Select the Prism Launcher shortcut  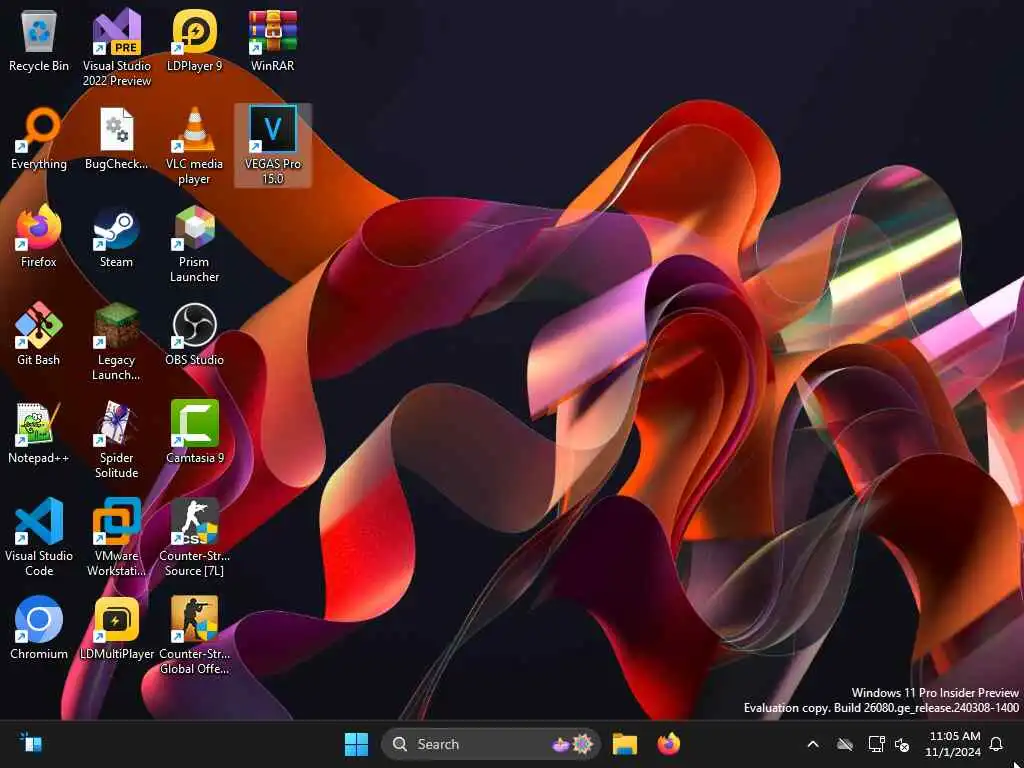click(194, 244)
